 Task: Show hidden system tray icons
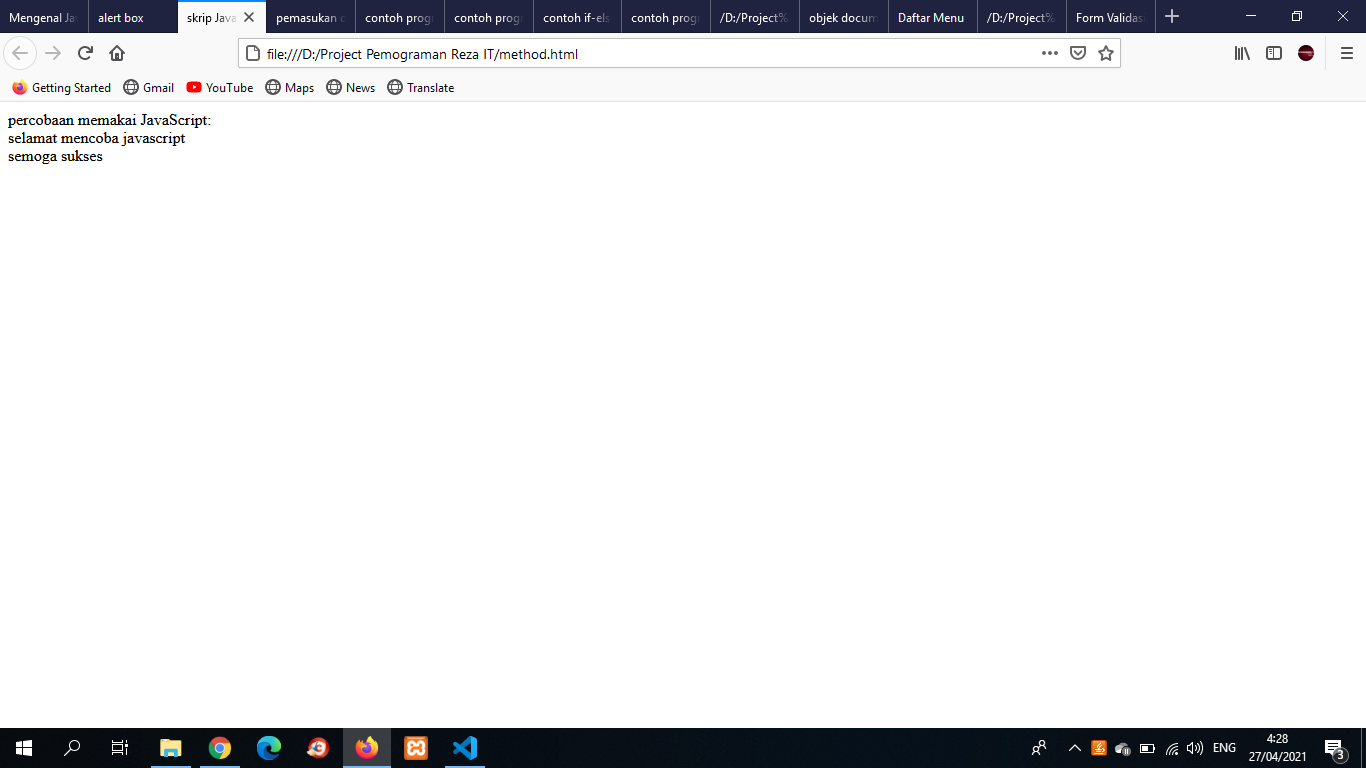(1075, 748)
